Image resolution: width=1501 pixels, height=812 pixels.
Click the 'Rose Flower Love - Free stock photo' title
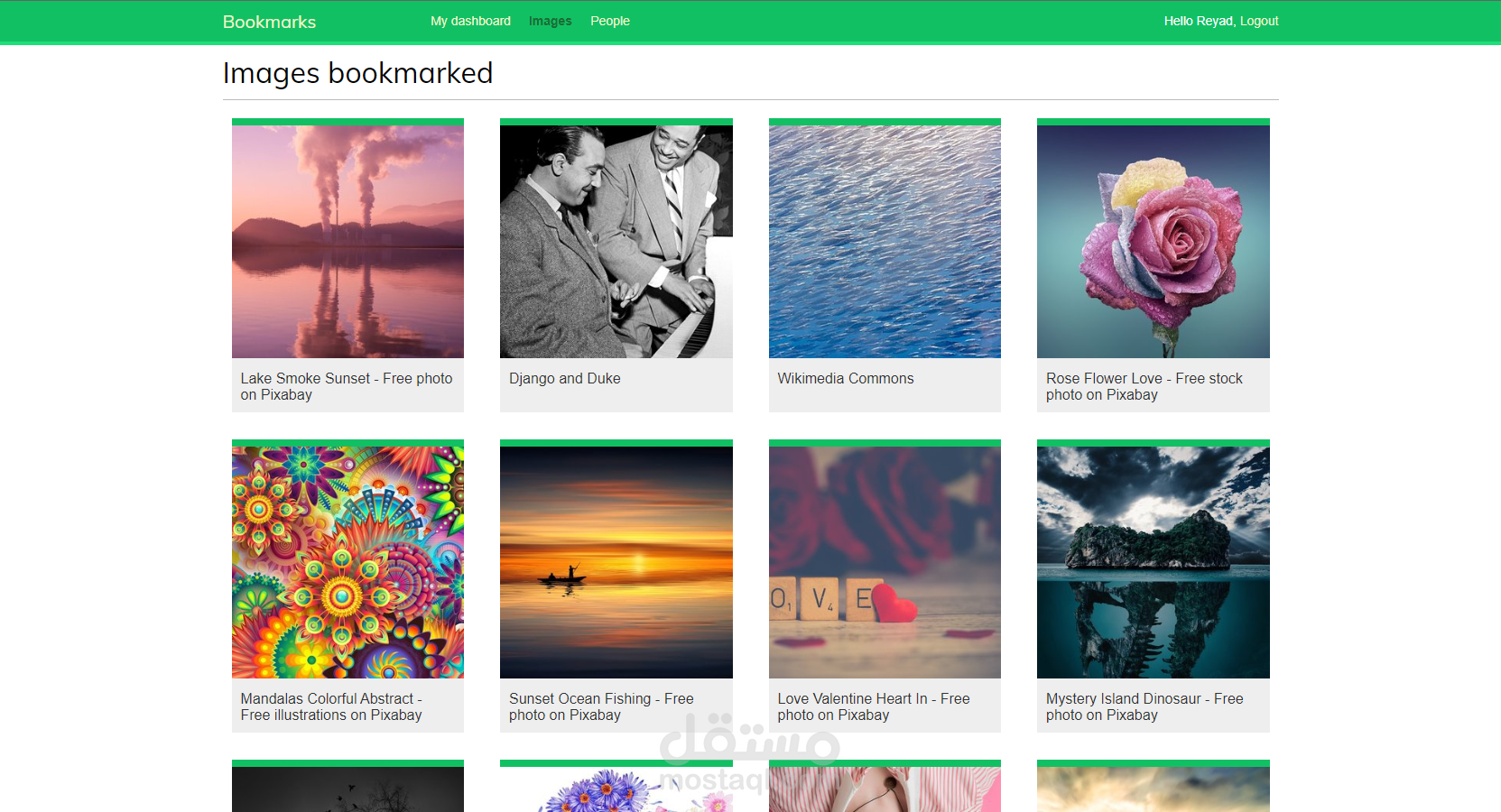tap(1144, 386)
